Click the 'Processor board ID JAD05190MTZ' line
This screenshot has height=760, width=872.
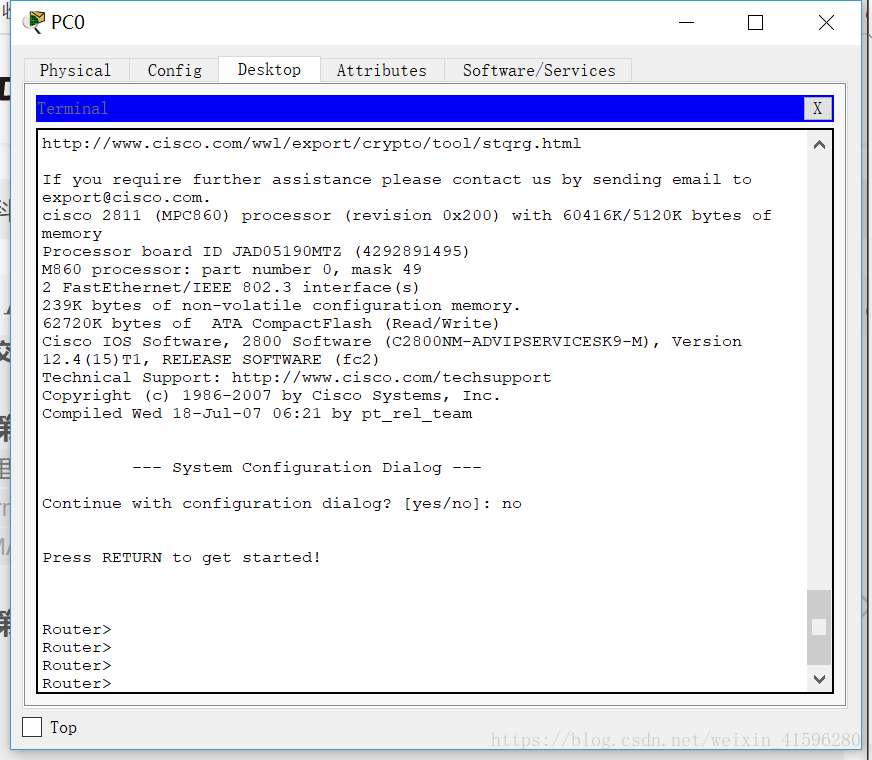tap(256, 252)
